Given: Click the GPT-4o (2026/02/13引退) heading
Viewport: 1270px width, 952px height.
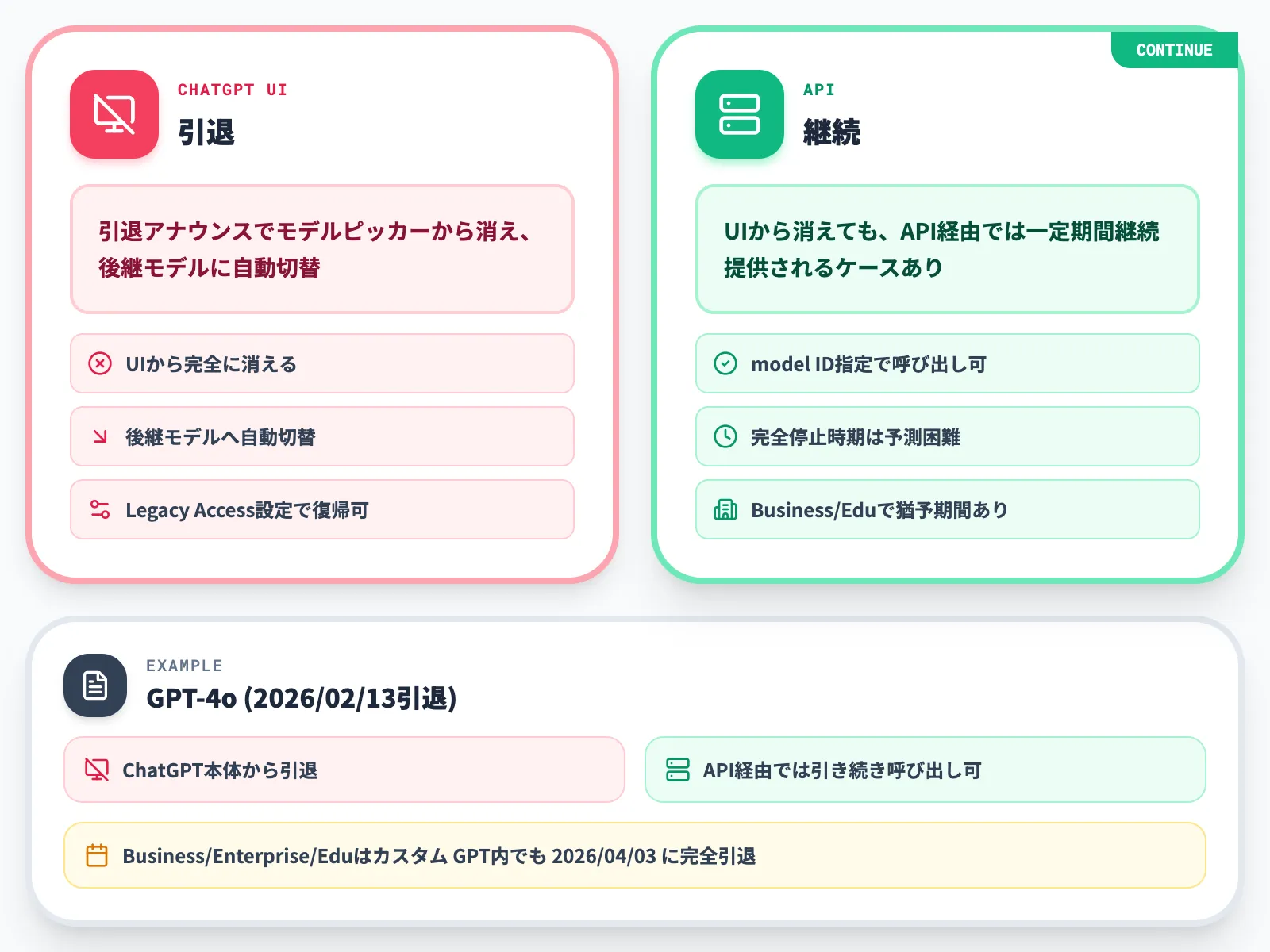Looking at the screenshot, I should point(302,698).
